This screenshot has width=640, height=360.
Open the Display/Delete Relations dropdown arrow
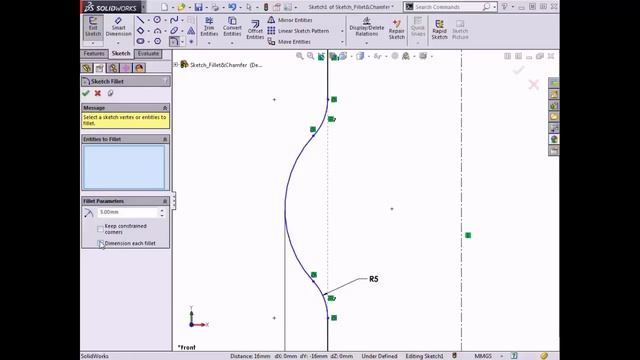click(x=367, y=43)
